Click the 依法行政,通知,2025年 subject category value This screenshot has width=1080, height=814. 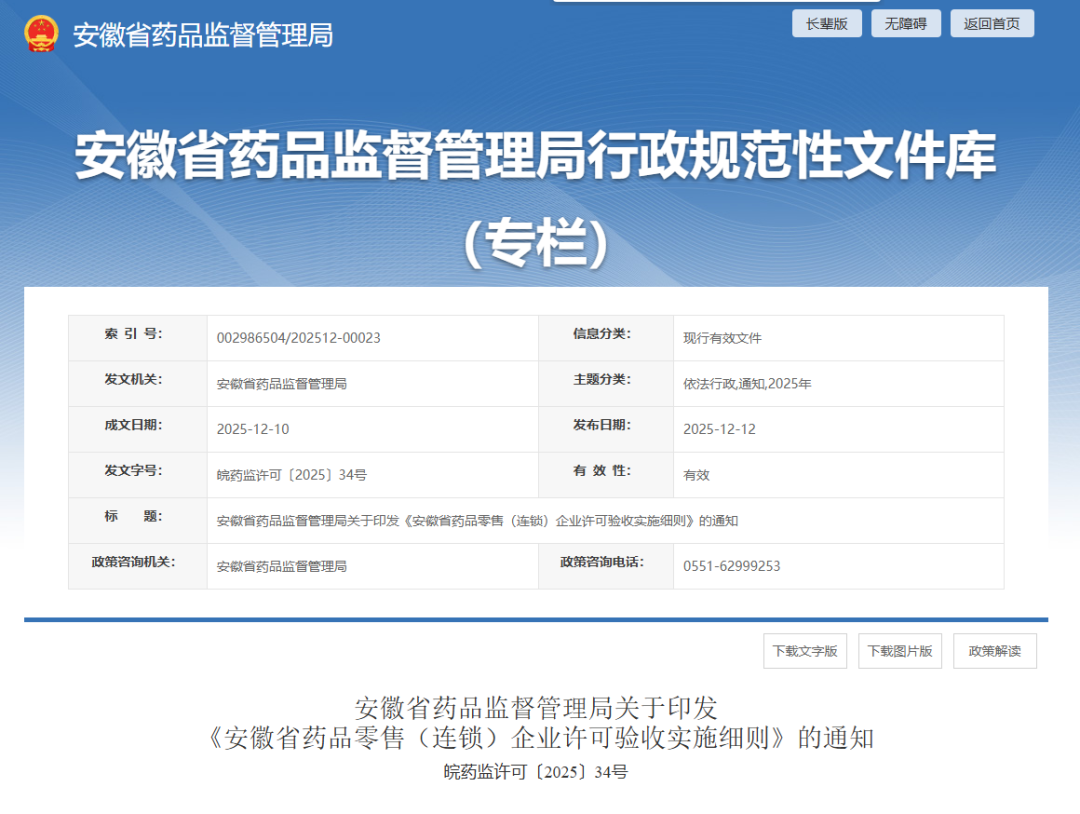[747, 383]
